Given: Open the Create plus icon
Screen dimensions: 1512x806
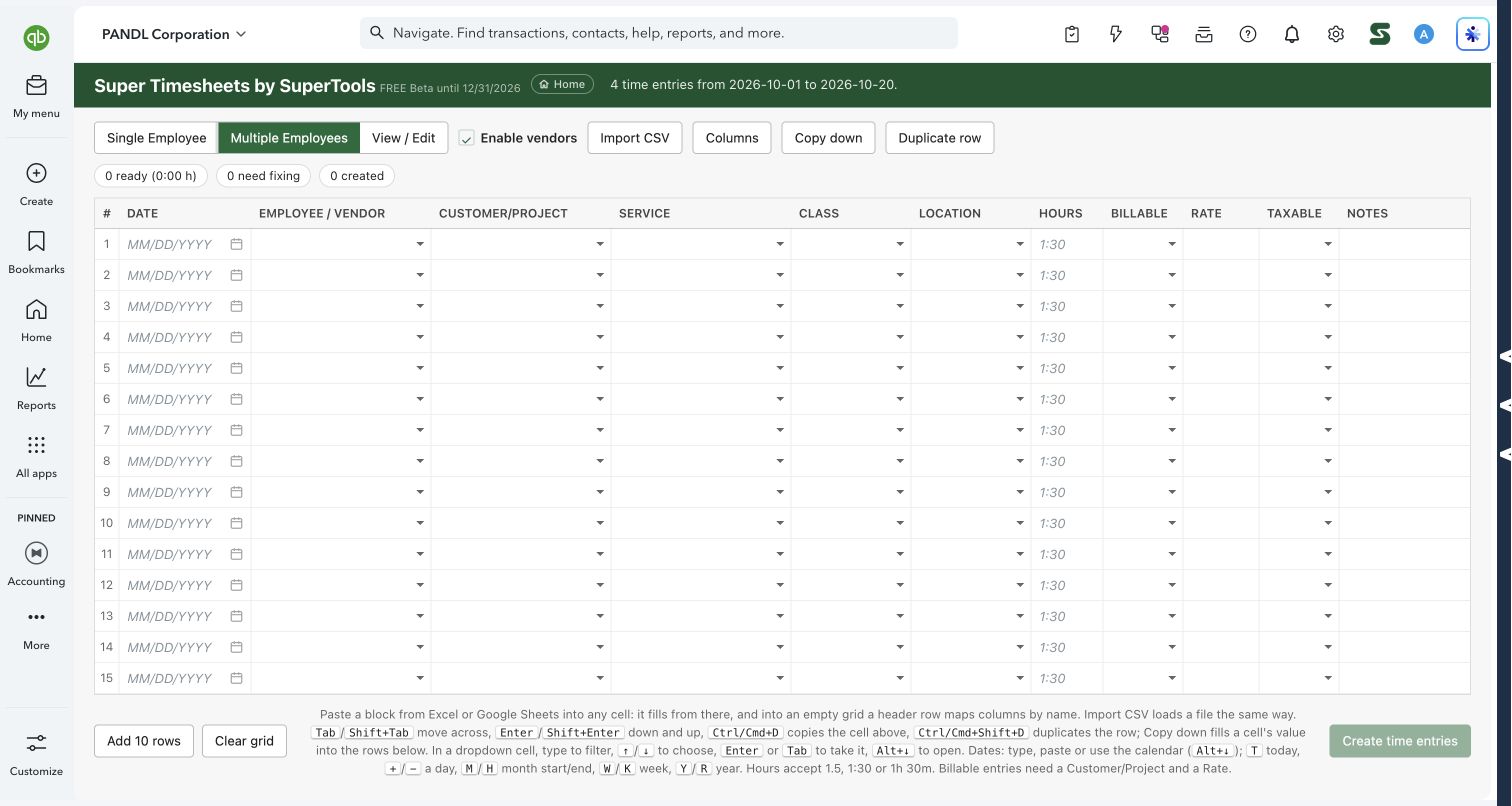Looking at the screenshot, I should point(36,173).
